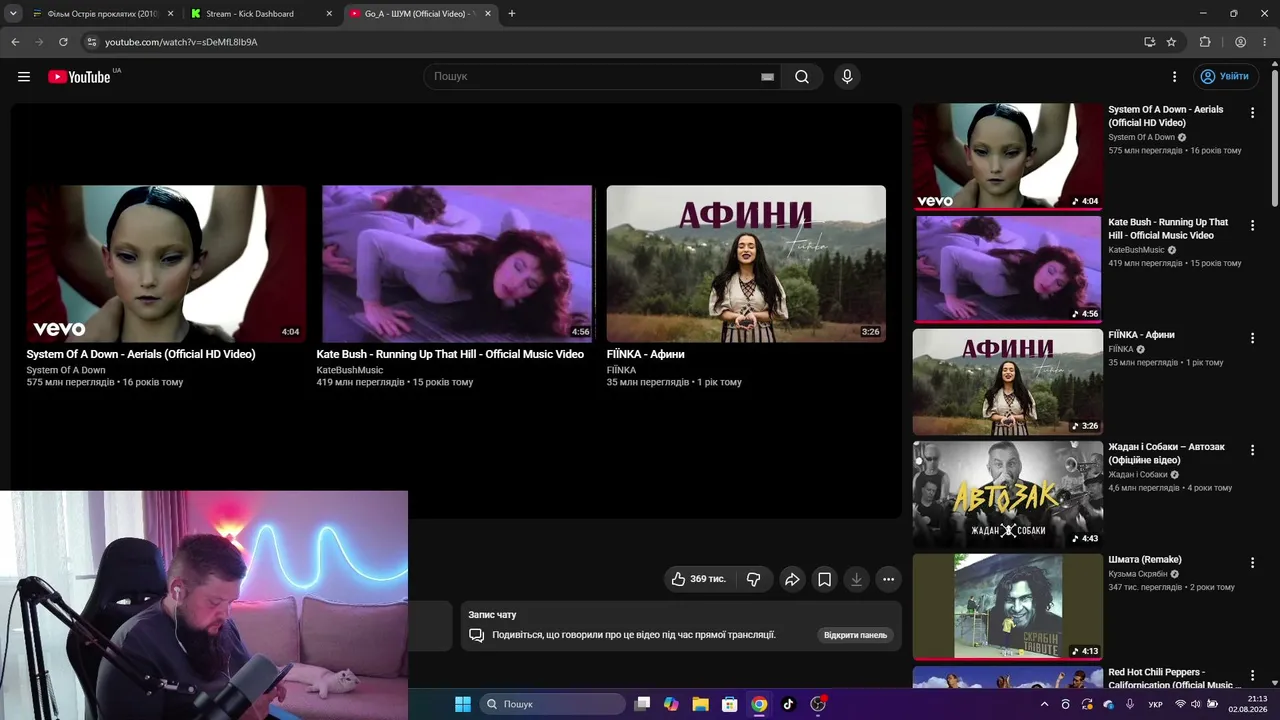Play Aerials from the endscreen thumbnail
This screenshot has width=1280, height=720.
(x=166, y=264)
